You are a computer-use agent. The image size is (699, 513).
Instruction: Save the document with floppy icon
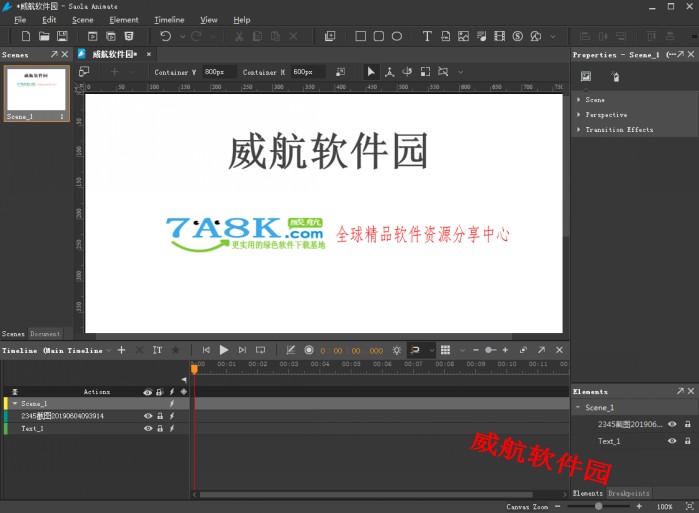pyautogui.click(x=62, y=36)
